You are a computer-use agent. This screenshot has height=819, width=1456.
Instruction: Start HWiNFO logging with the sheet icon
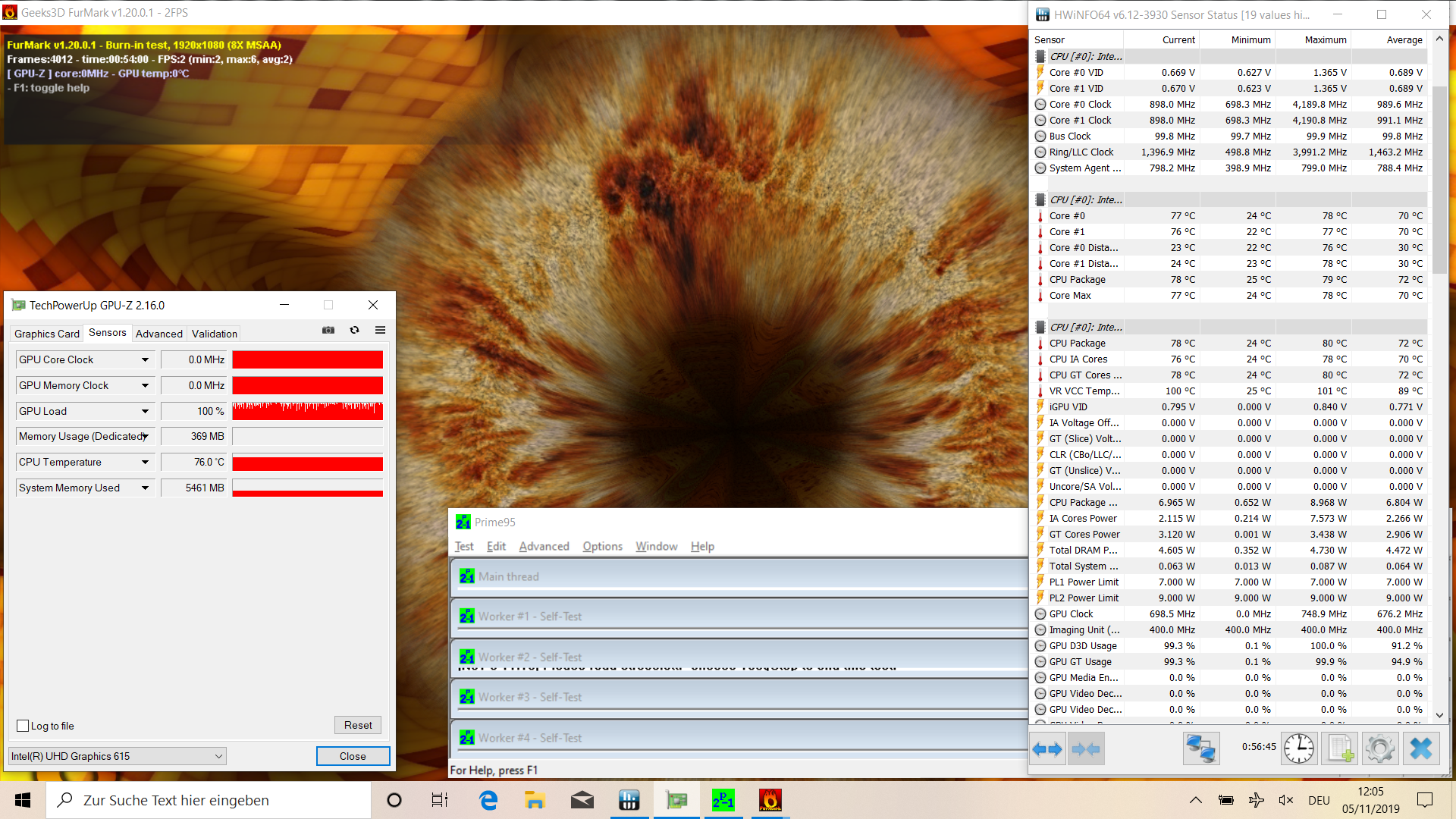pos(1339,749)
